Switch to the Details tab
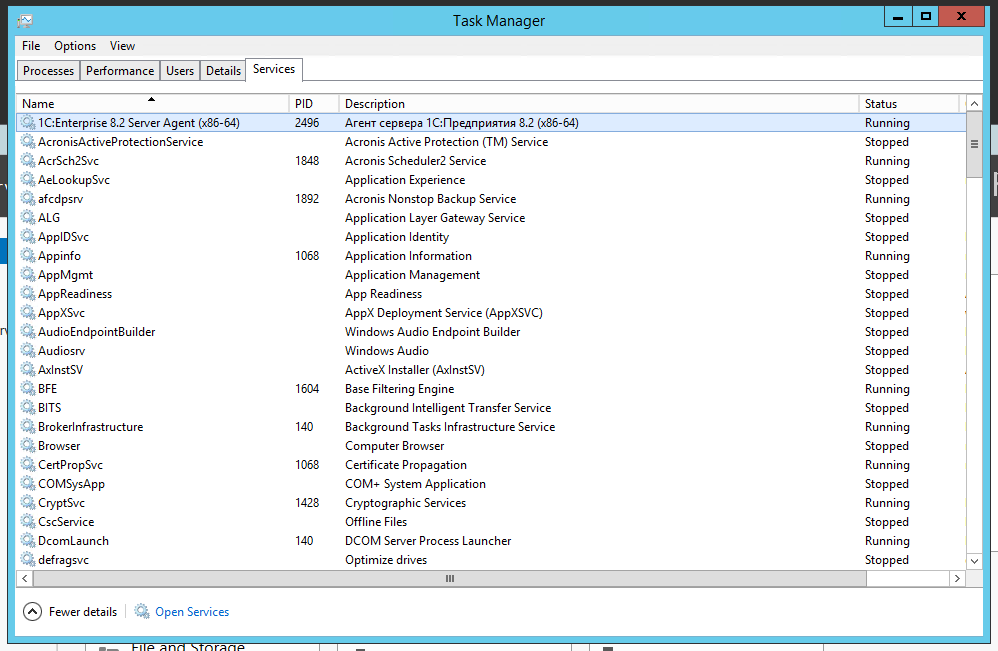Viewport: 998px width, 651px height. 223,71
